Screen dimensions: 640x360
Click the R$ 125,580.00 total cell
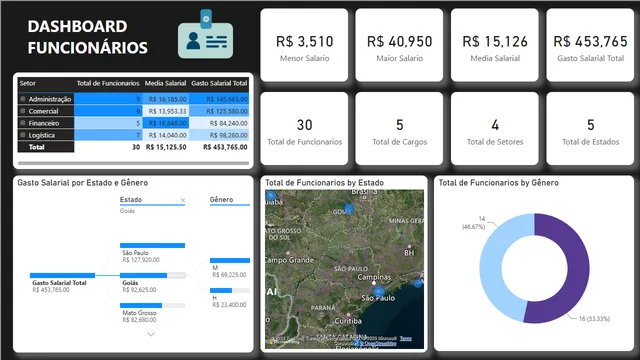[219, 111]
